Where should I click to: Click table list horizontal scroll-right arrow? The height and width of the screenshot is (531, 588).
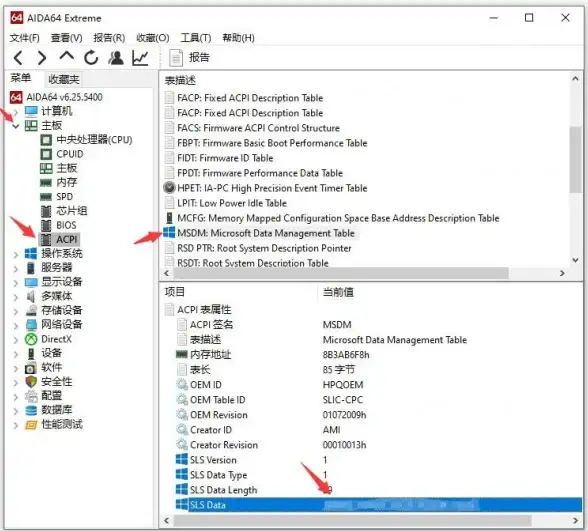point(562,273)
